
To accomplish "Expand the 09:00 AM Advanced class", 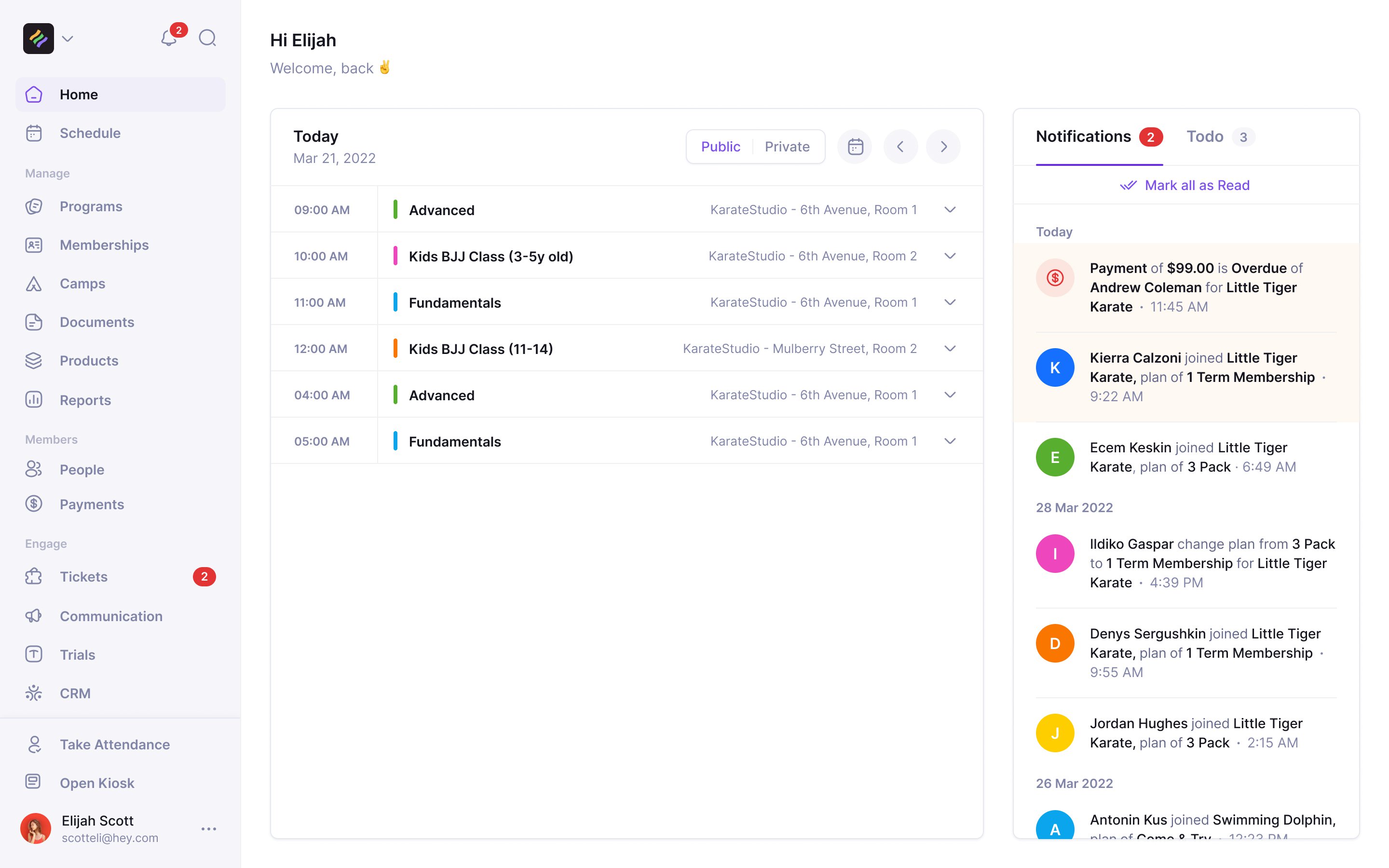I will click(x=950, y=210).
